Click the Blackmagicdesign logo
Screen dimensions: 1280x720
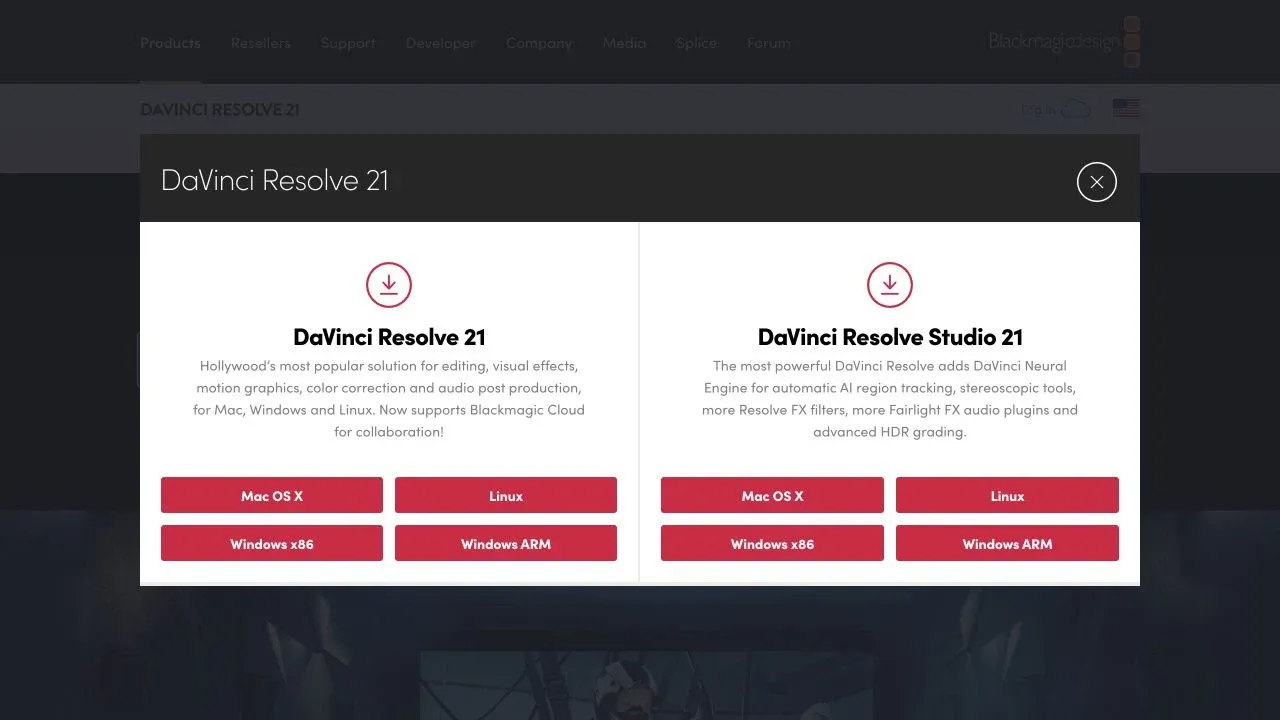click(1064, 42)
